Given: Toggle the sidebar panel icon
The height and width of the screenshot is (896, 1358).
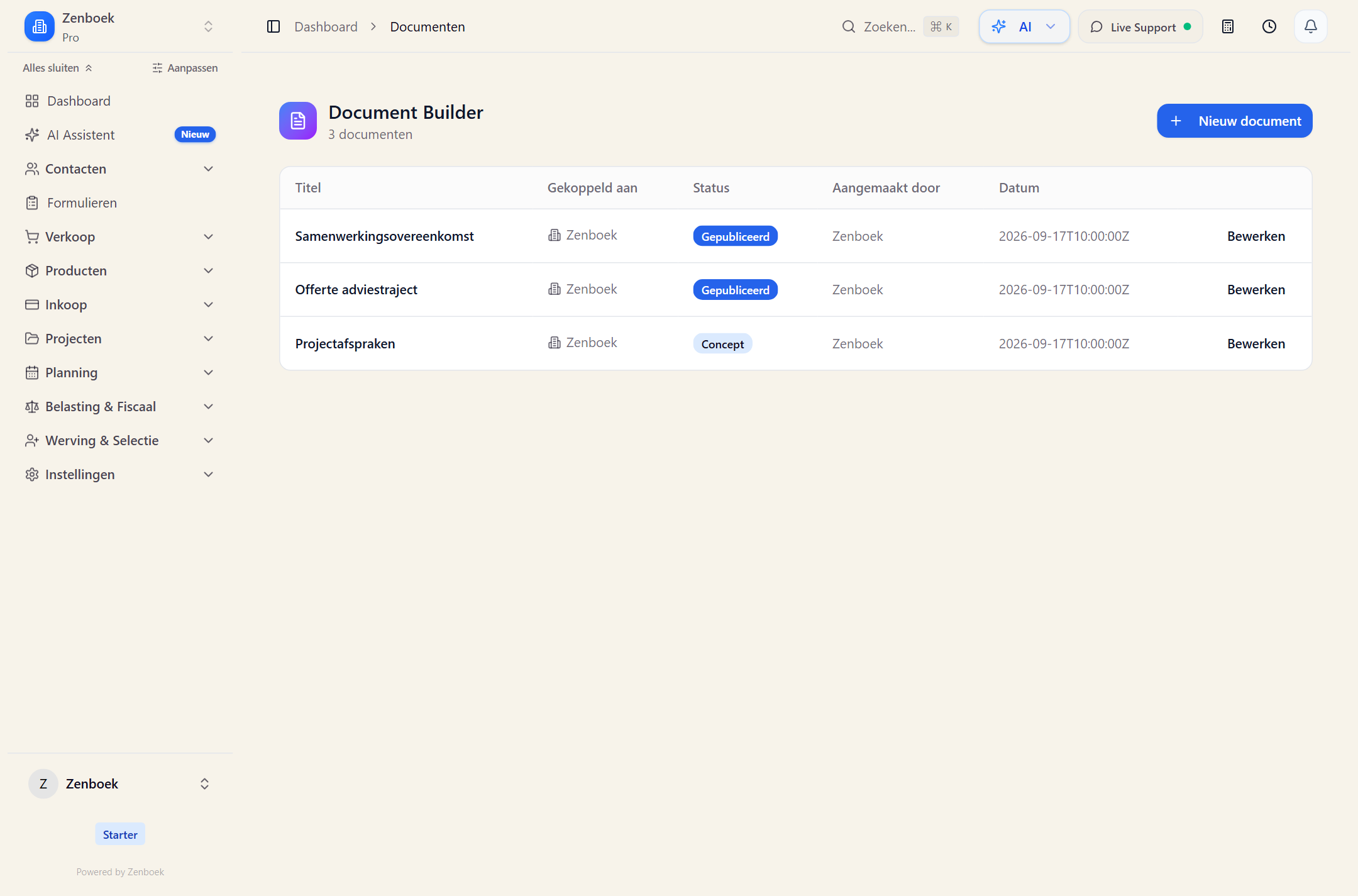Looking at the screenshot, I should coord(273,26).
